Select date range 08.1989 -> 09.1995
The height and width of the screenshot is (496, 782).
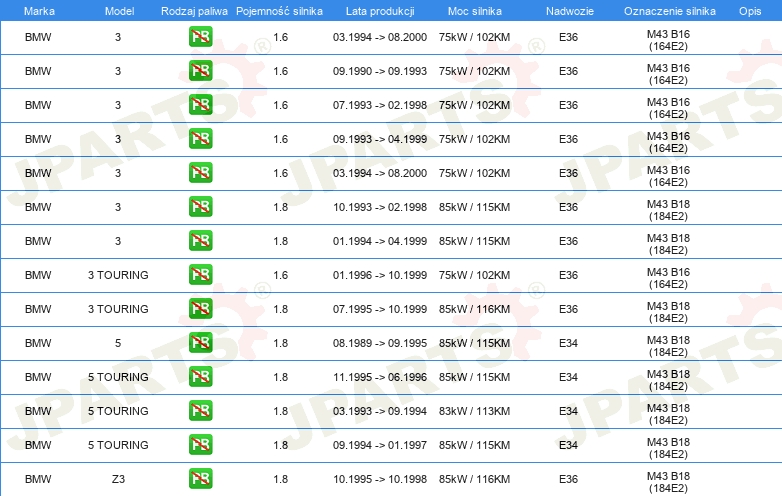click(x=380, y=343)
